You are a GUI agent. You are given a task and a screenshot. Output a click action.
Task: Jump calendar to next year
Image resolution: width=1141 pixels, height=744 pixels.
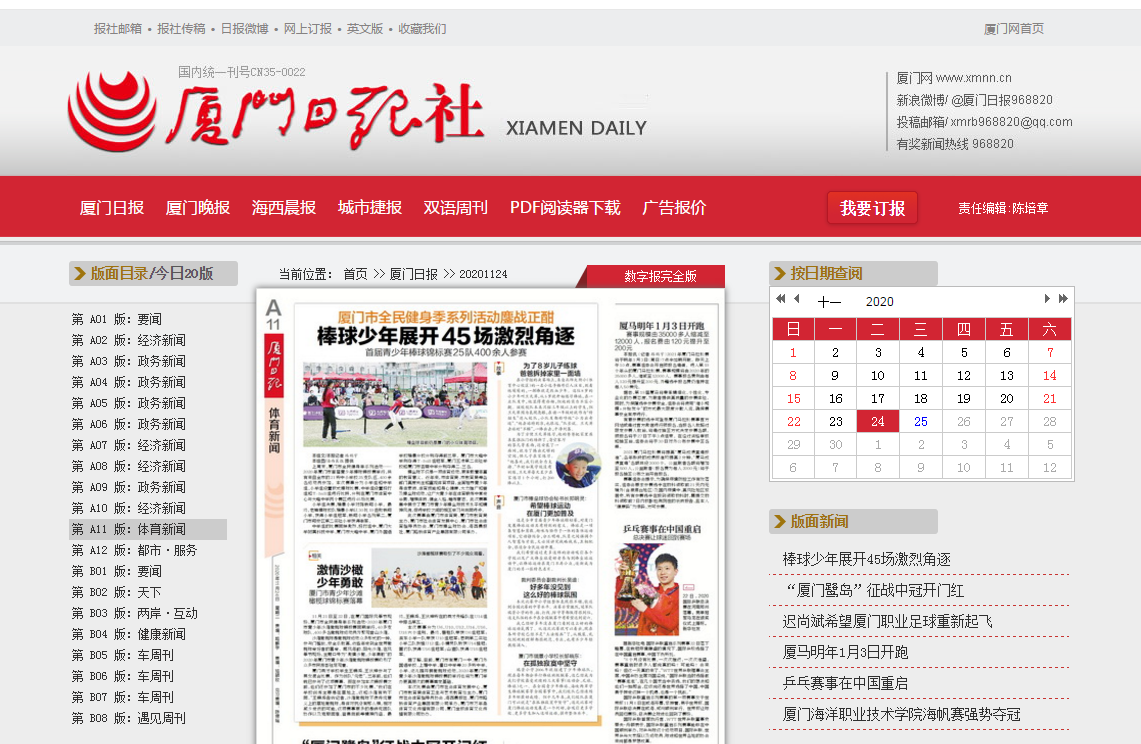click(x=1063, y=299)
